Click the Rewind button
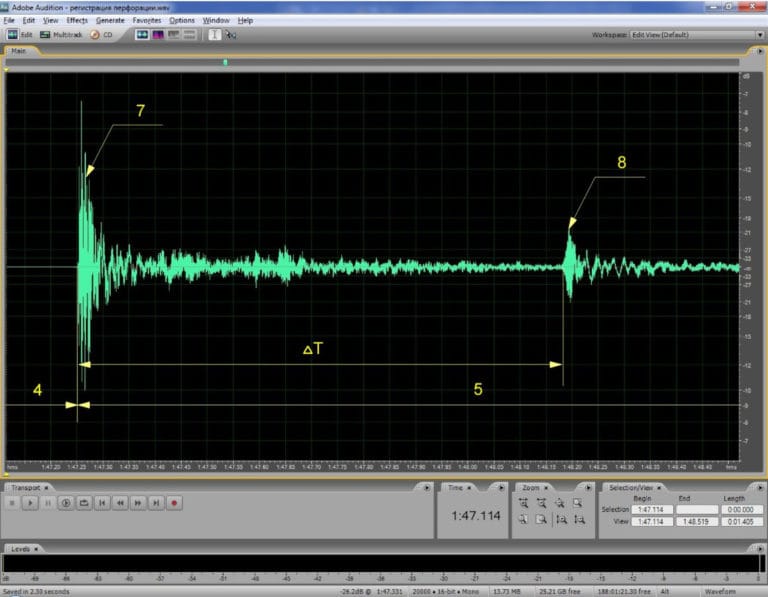Screen dimensions: 768x597 (120, 503)
